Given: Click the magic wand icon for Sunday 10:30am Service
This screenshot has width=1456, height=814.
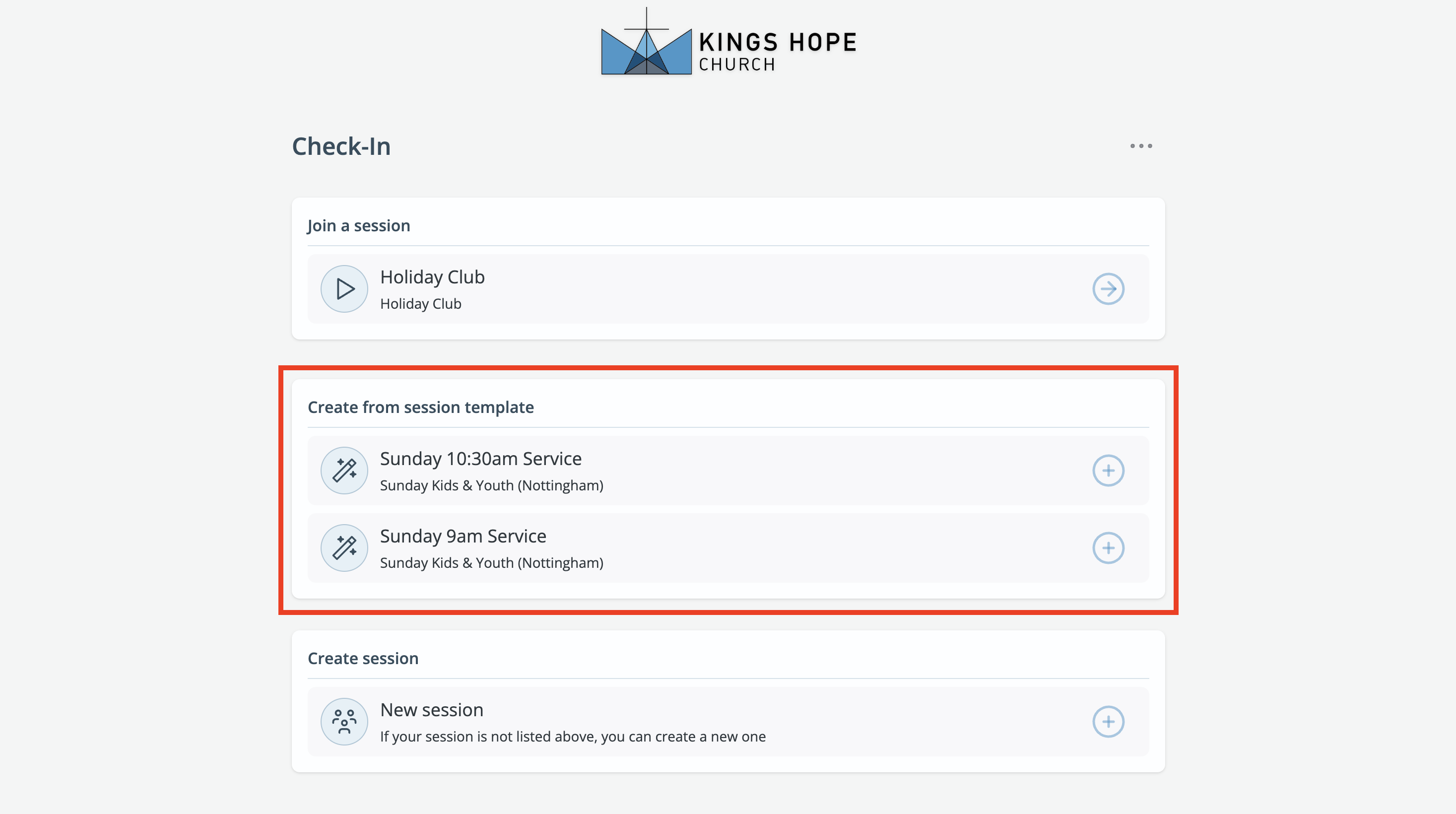Looking at the screenshot, I should click(x=343, y=470).
